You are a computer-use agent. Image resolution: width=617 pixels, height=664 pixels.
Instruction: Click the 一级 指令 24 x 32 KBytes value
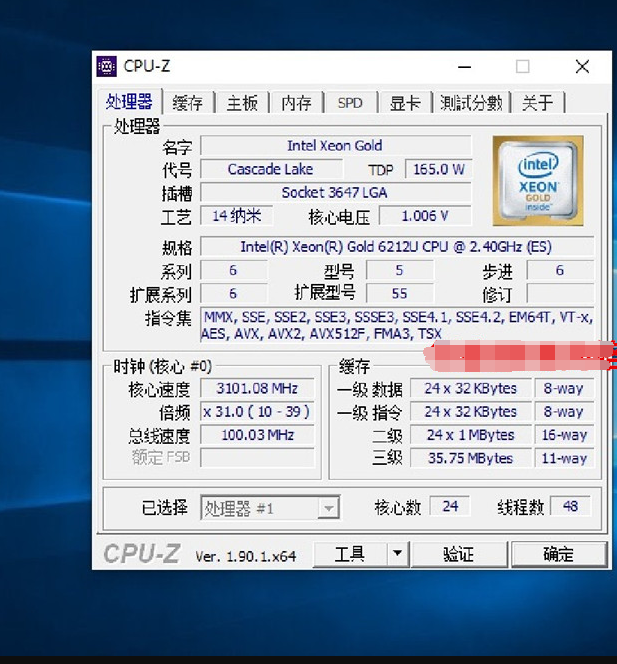pos(471,412)
